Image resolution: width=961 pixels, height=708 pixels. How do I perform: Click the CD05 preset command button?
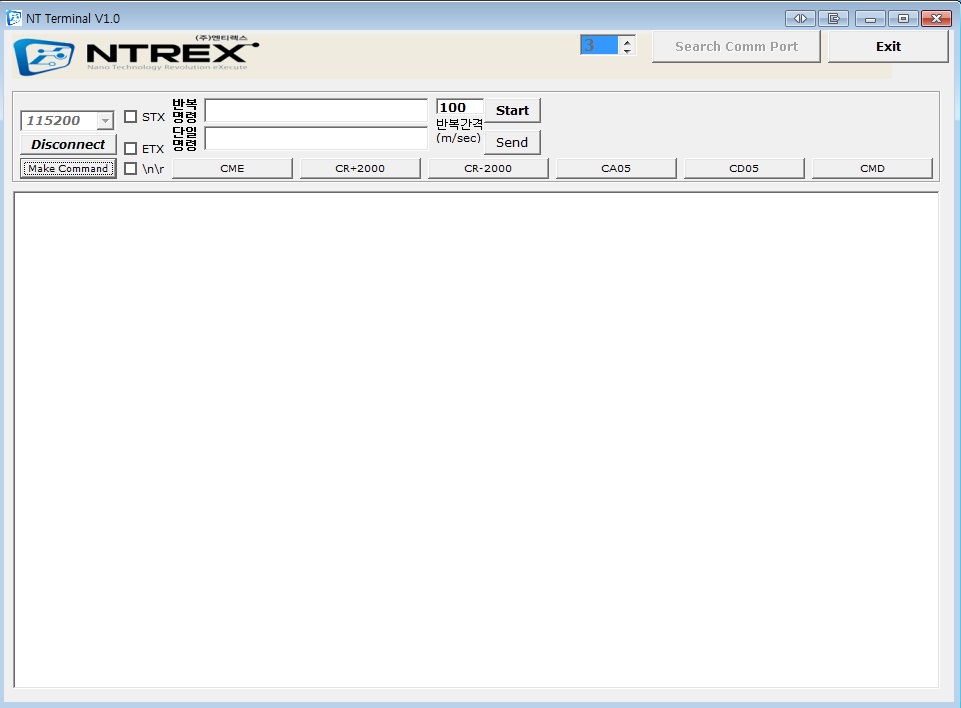tap(744, 169)
